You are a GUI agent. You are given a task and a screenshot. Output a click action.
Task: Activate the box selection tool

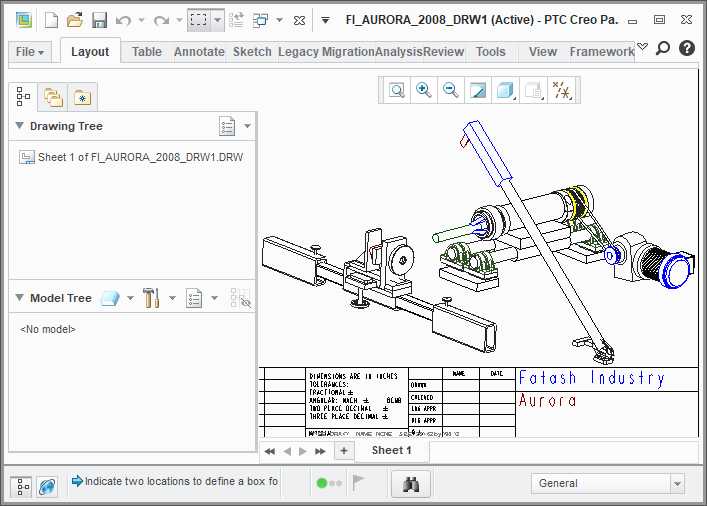click(199, 20)
